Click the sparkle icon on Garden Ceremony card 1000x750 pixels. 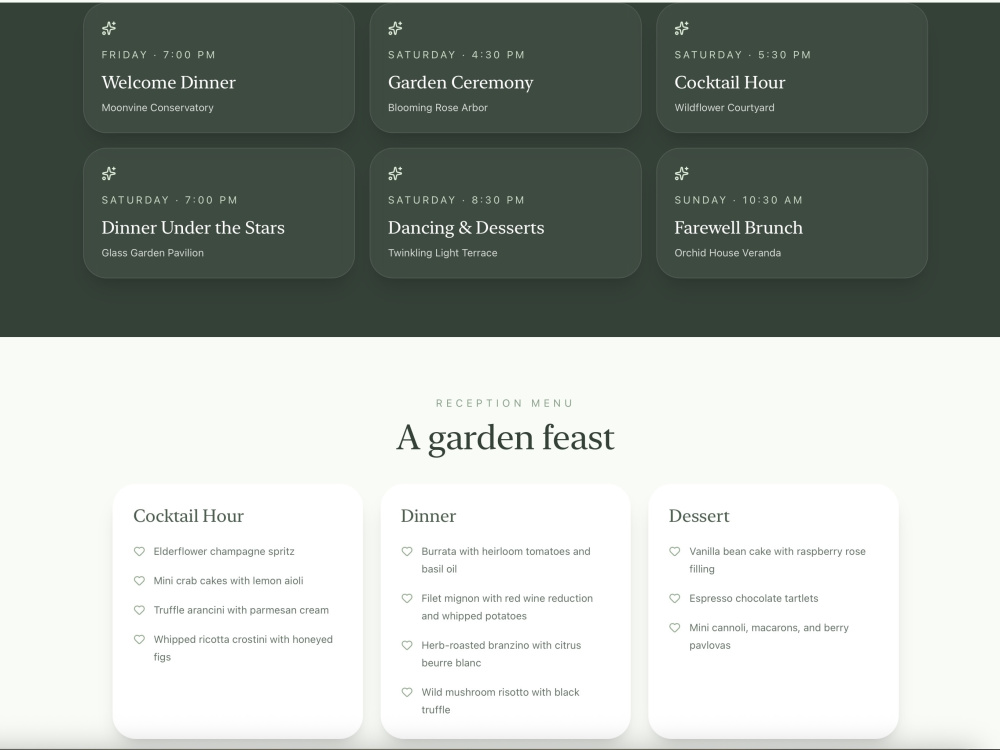[395, 28]
